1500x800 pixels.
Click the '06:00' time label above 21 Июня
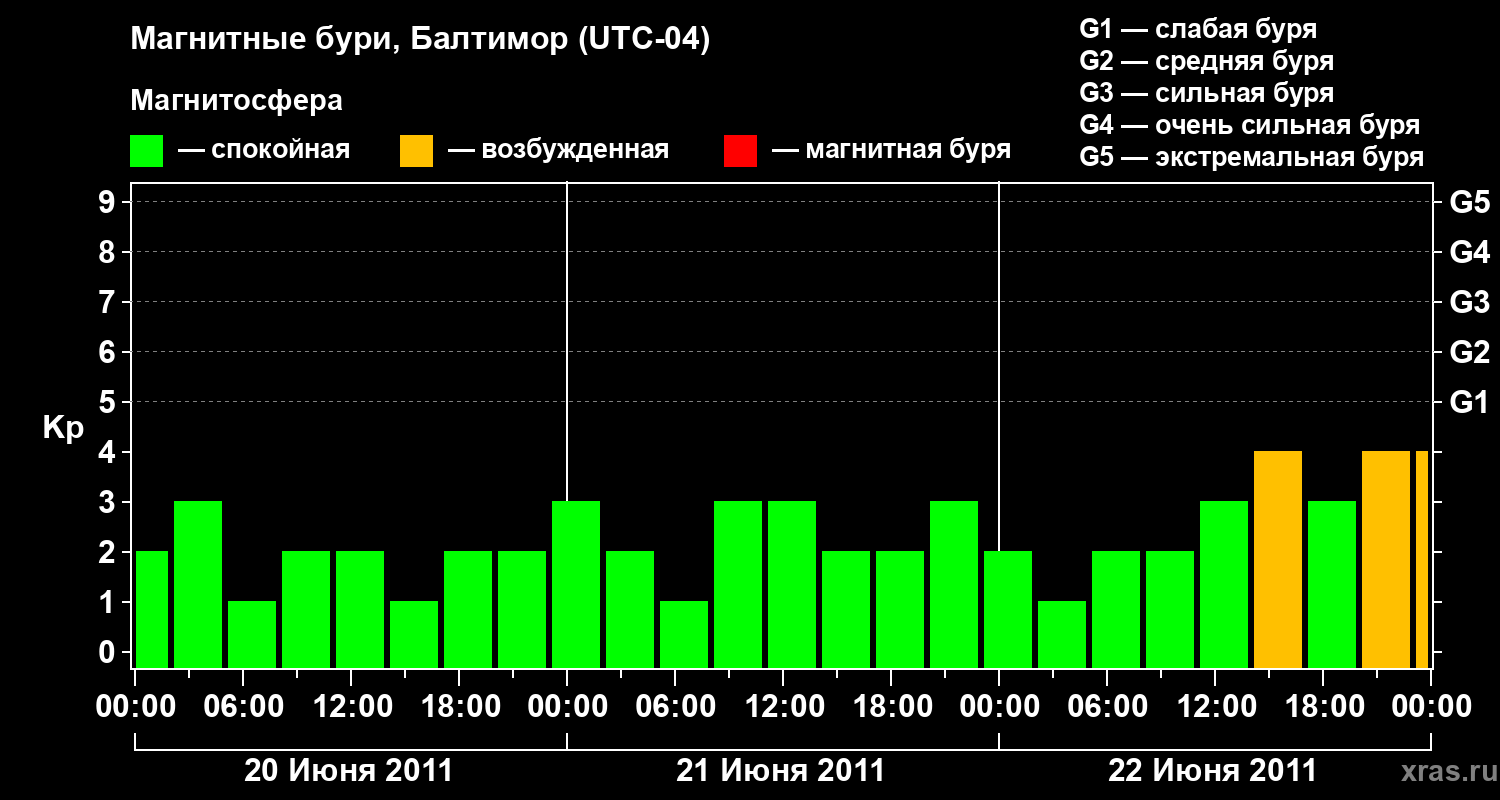click(676, 706)
